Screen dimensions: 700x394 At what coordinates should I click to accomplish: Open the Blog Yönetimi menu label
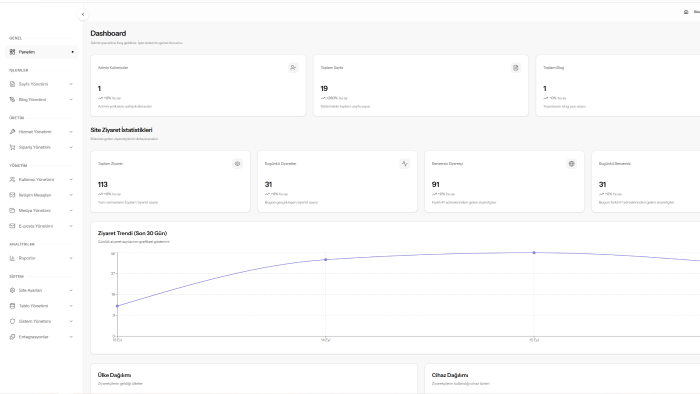click(32, 100)
